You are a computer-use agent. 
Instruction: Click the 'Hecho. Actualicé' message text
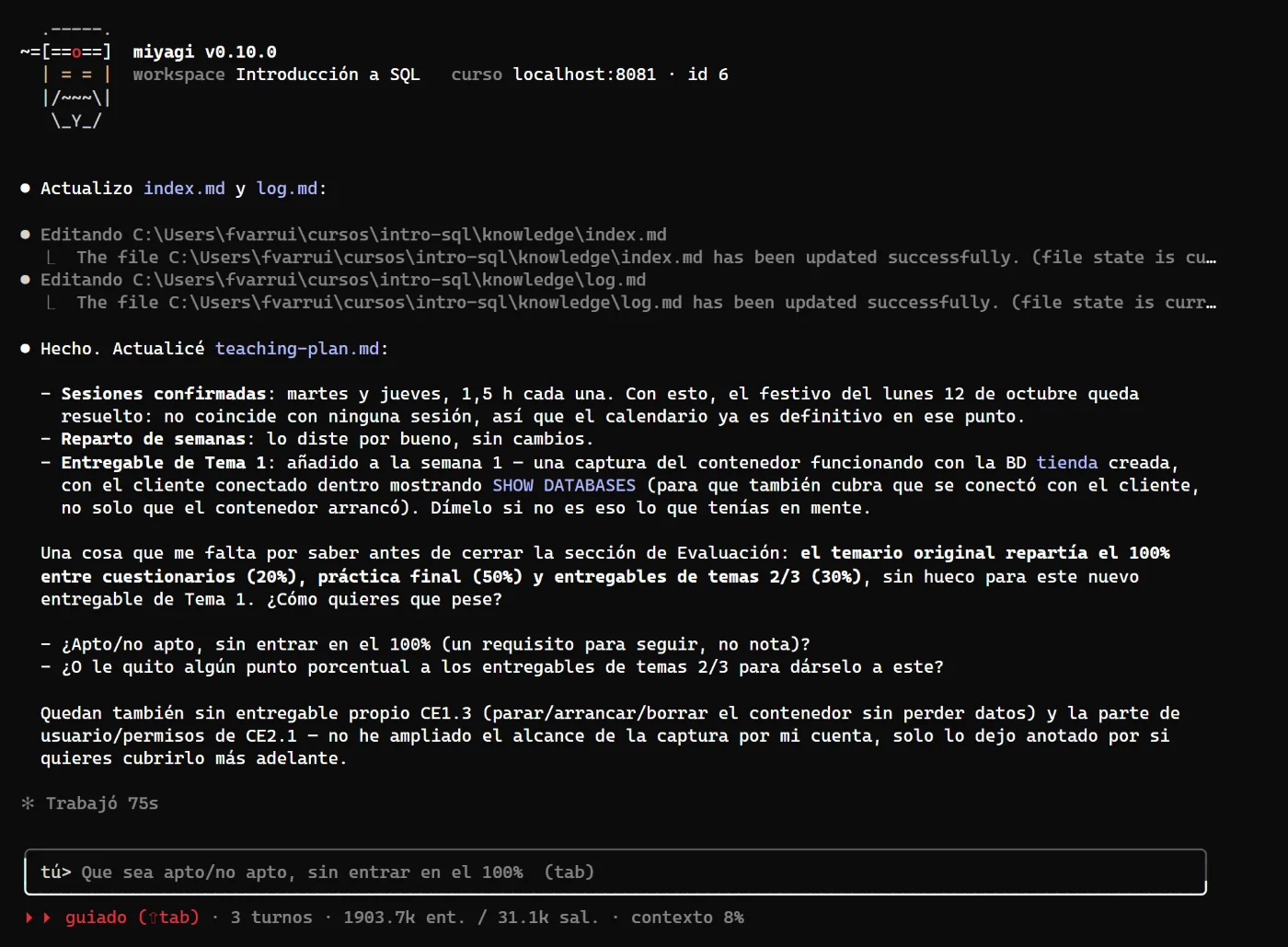(122, 349)
